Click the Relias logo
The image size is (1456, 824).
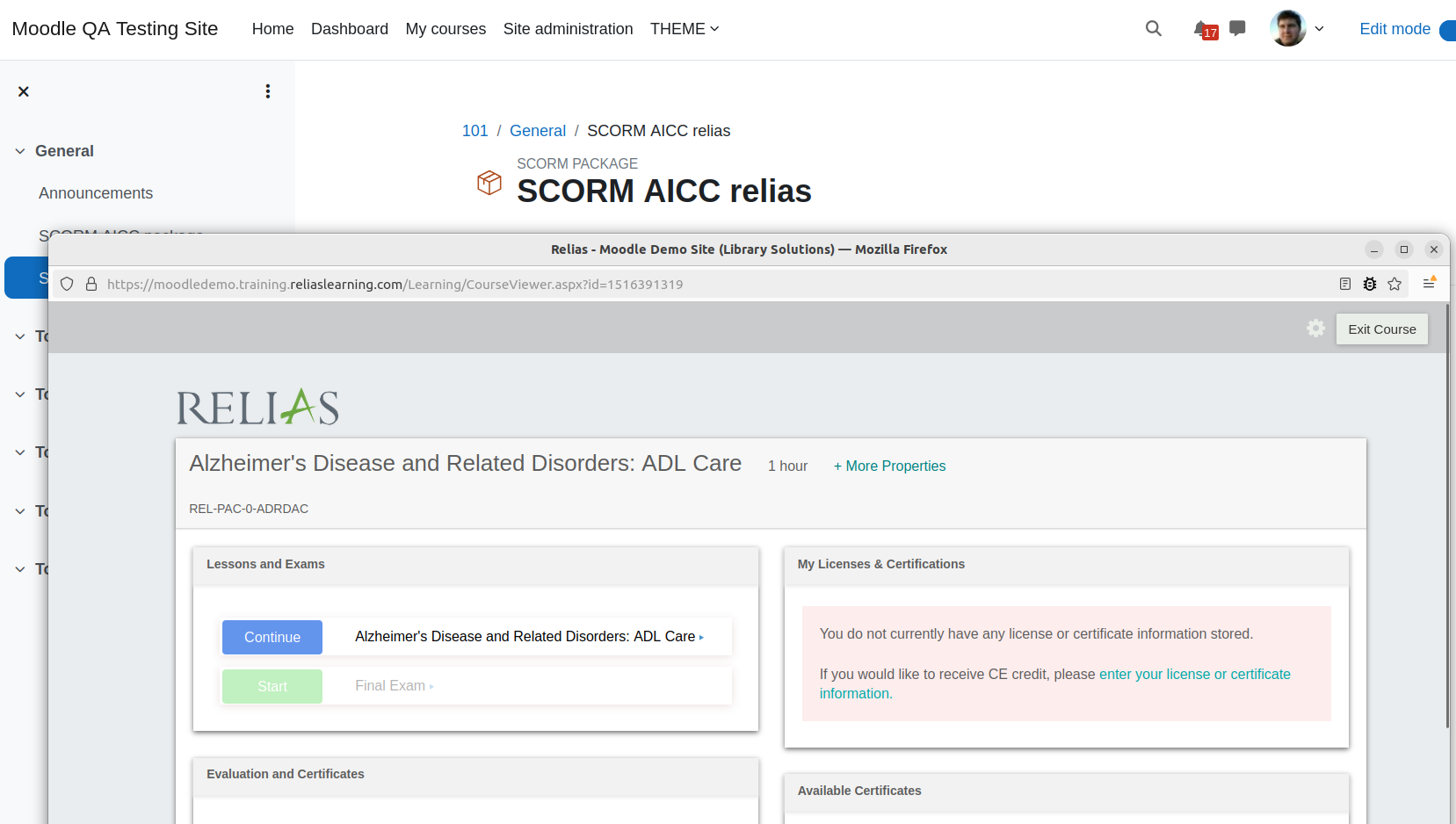pos(257,408)
